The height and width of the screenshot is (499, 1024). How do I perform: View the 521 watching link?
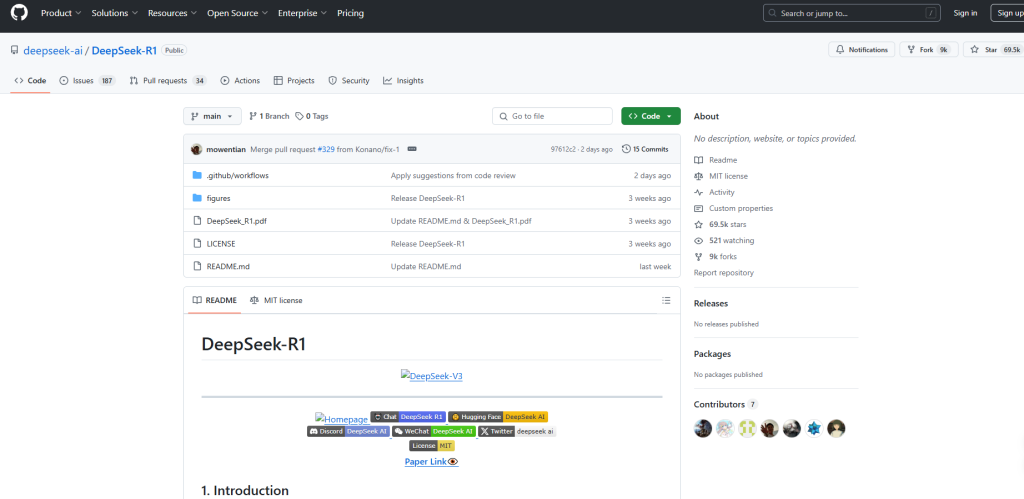(x=731, y=240)
